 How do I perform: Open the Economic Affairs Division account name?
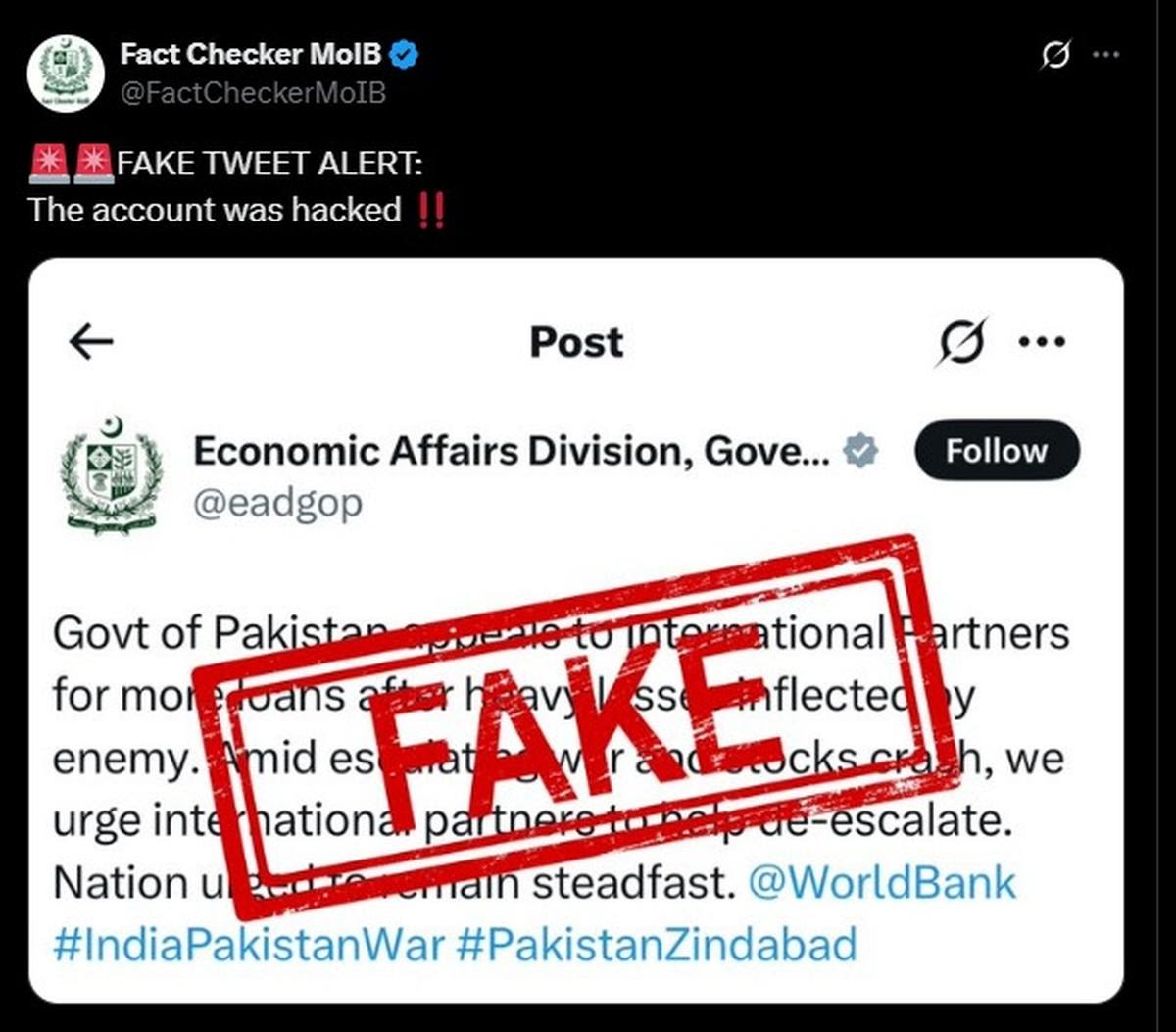(x=512, y=451)
